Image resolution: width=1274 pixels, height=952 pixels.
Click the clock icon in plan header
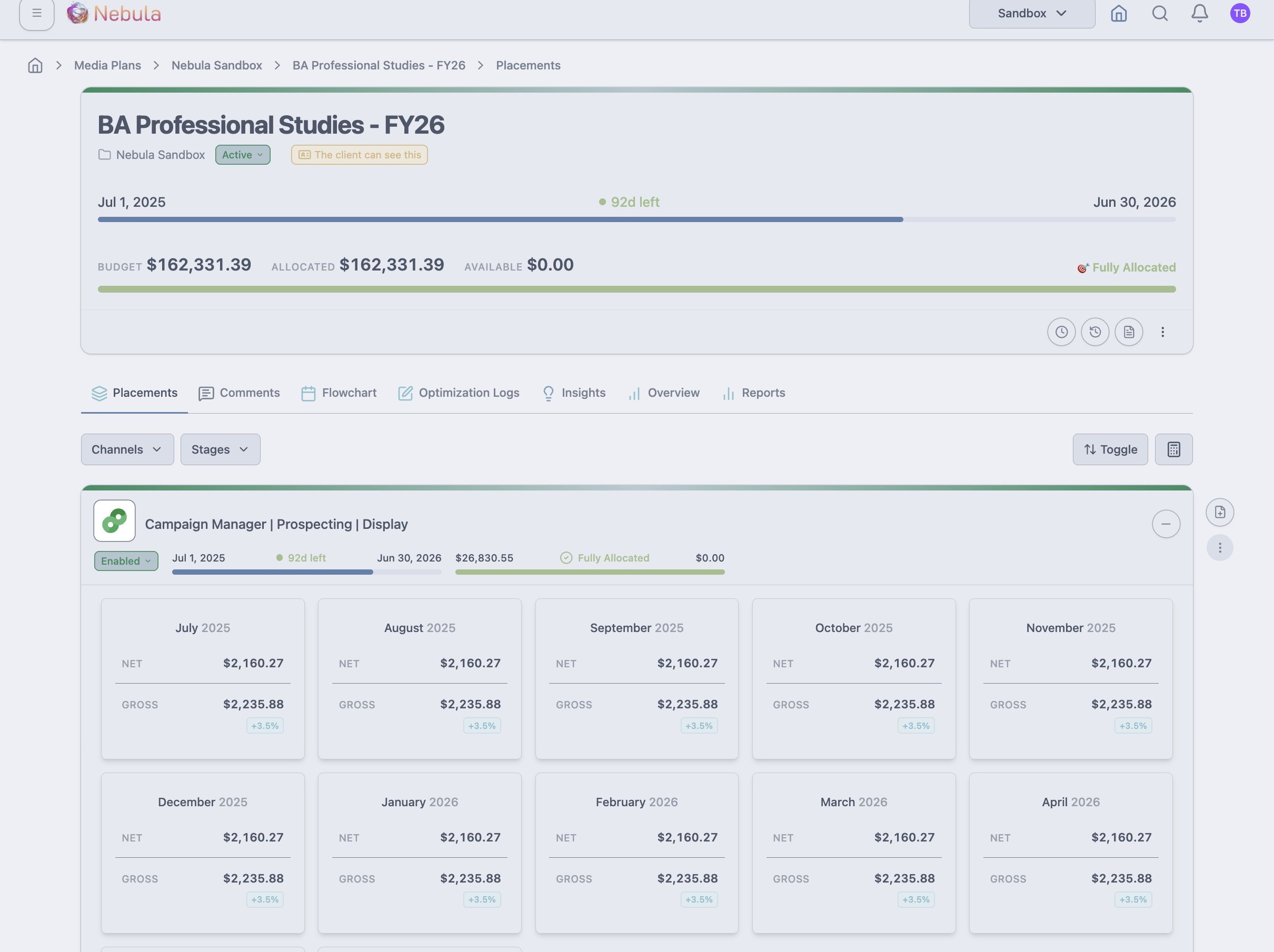(x=1061, y=332)
